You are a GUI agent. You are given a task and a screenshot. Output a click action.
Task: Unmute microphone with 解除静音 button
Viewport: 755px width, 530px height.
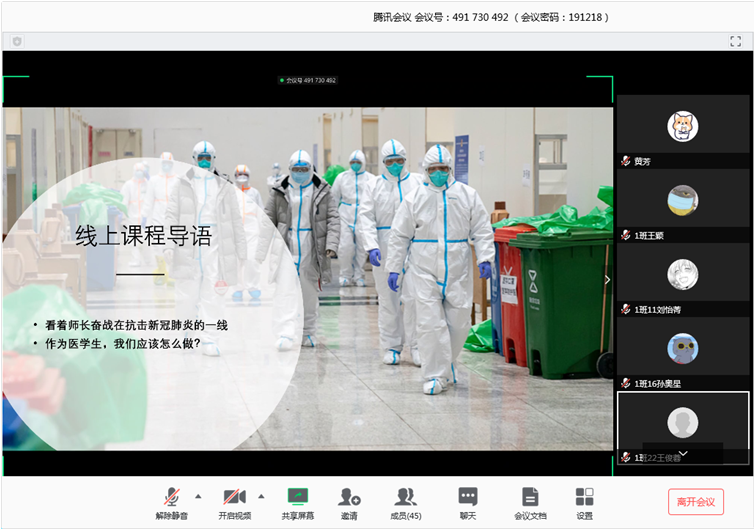pyautogui.click(x=172, y=501)
